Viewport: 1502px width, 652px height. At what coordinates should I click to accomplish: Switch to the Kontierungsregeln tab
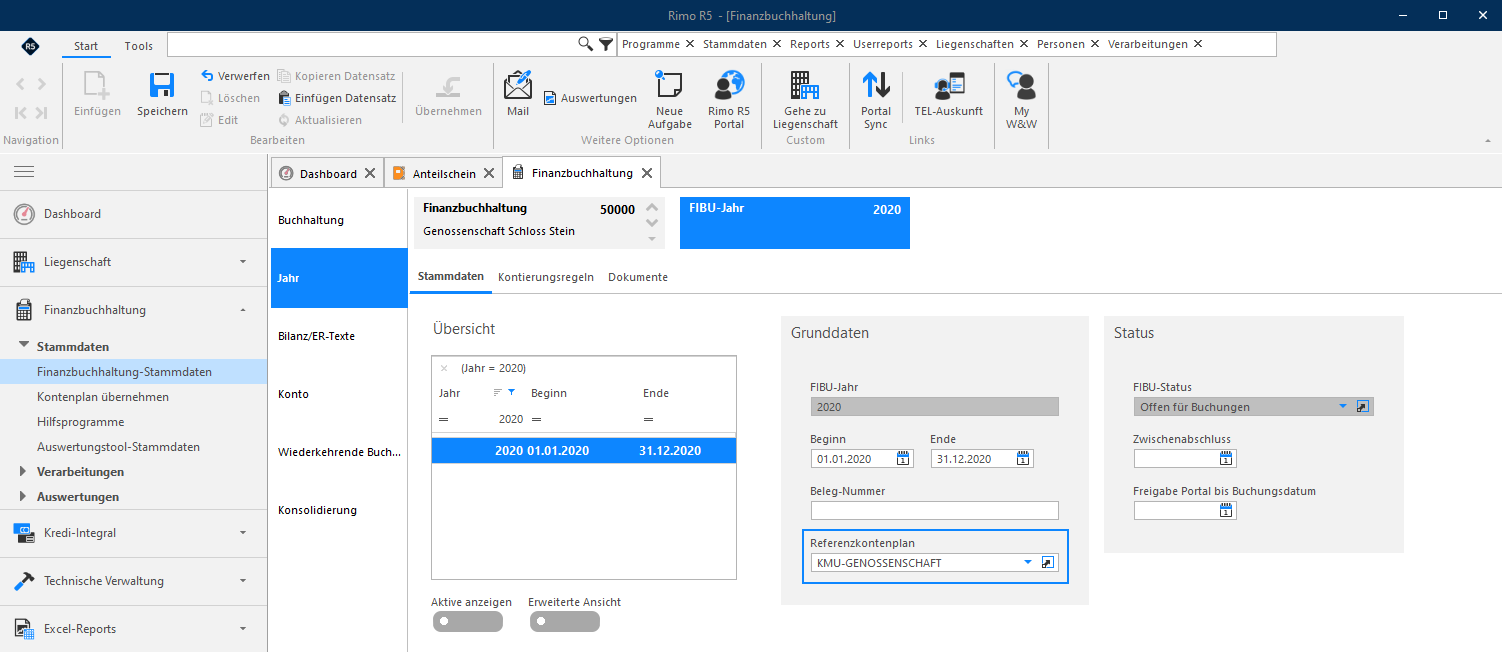point(546,277)
